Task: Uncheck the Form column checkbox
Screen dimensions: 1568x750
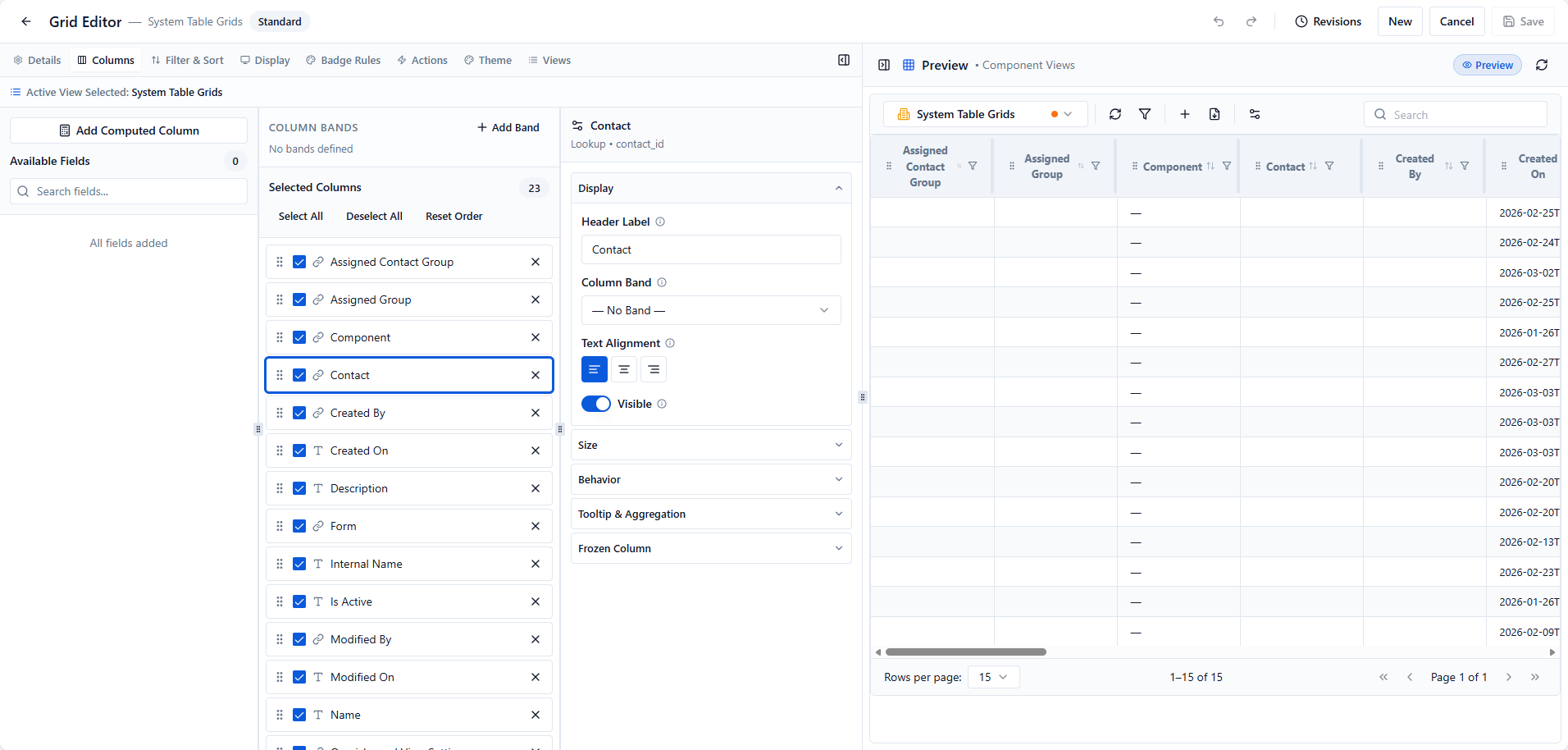Action: (299, 526)
